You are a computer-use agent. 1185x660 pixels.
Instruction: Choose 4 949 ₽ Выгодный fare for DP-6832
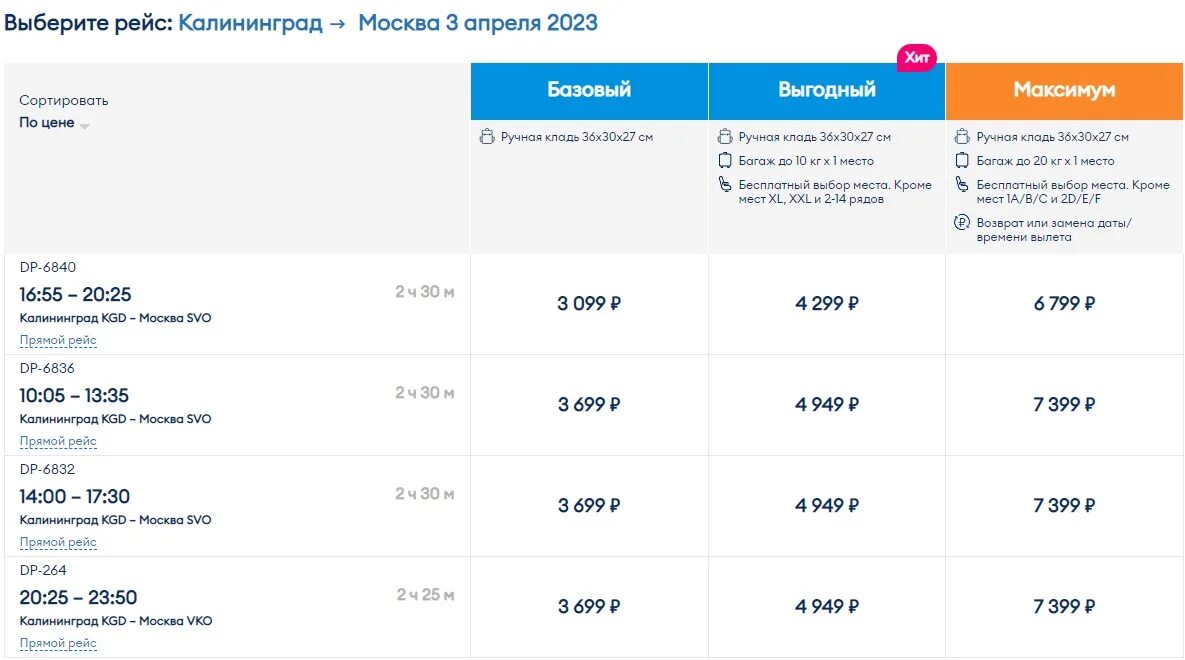click(827, 506)
